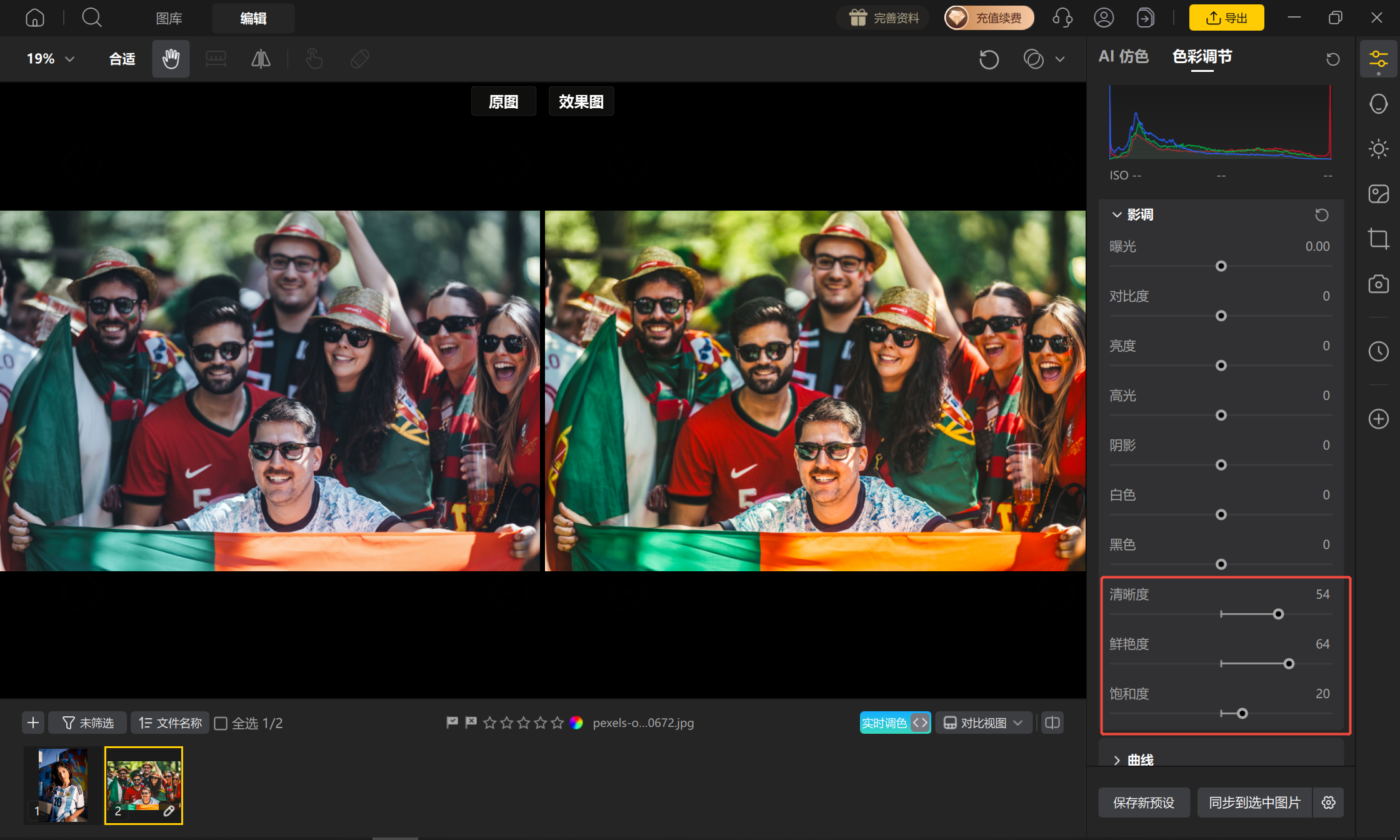Open the crop tool in sidebar
The image size is (1400, 840).
(1378, 239)
